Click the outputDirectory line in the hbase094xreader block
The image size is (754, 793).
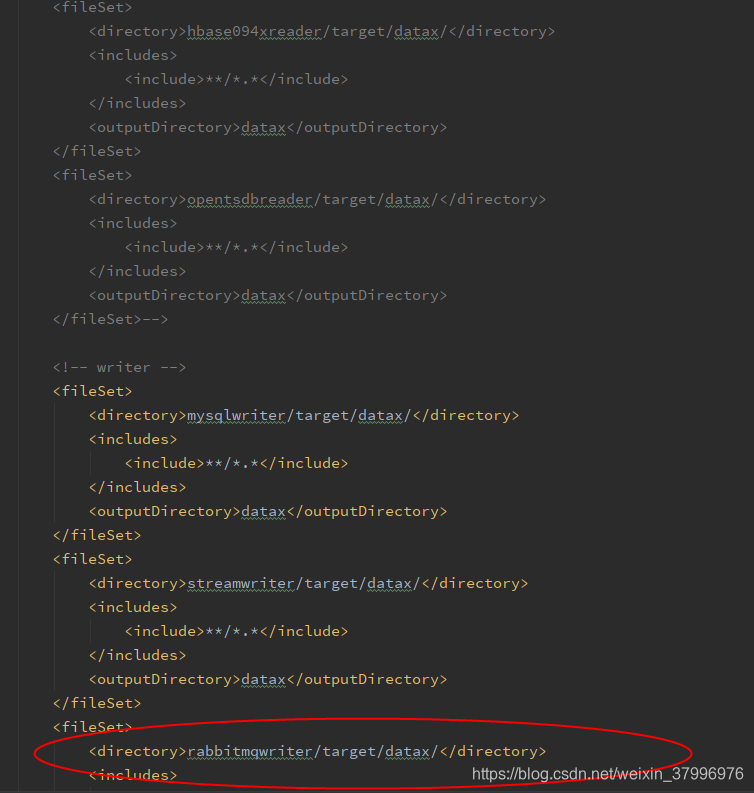point(268,127)
